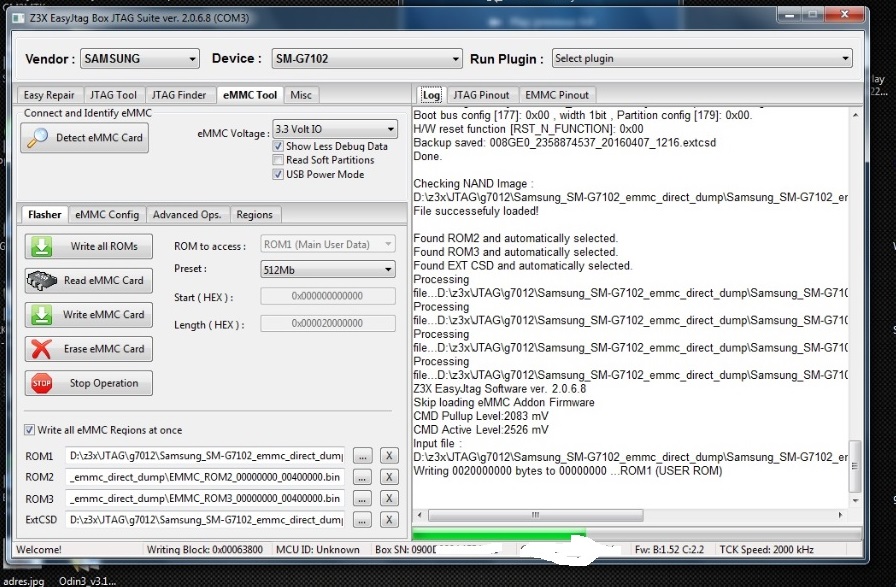Clear the ExtCSD path with X button
896x587 pixels.
tap(389, 520)
